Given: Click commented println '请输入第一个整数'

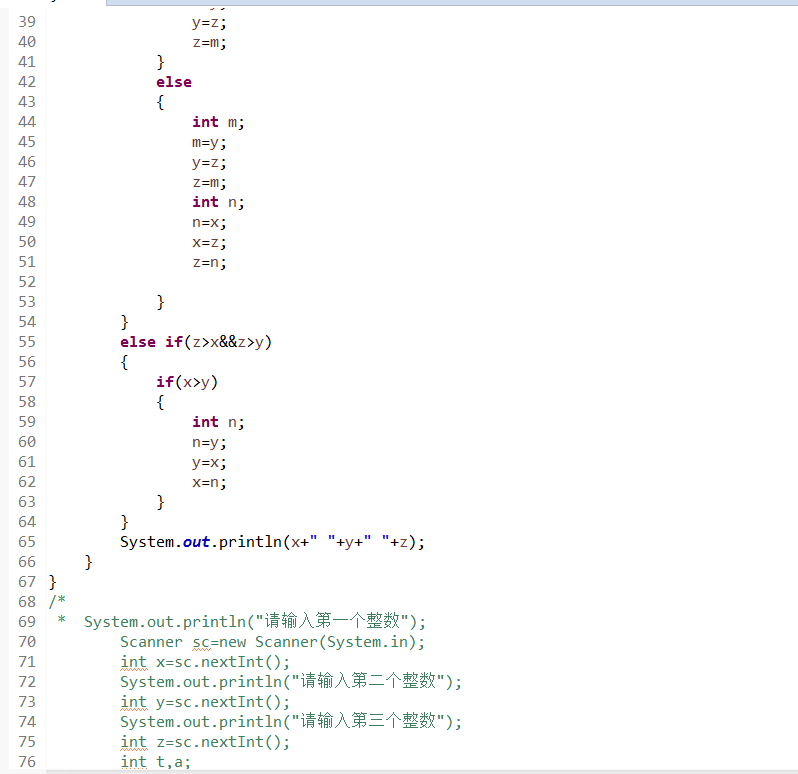Looking at the screenshot, I should (254, 621).
